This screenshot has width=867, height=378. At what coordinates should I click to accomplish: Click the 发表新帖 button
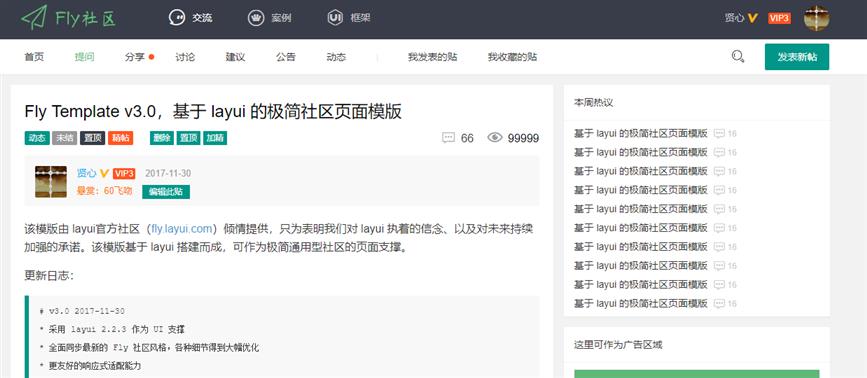[x=797, y=57]
